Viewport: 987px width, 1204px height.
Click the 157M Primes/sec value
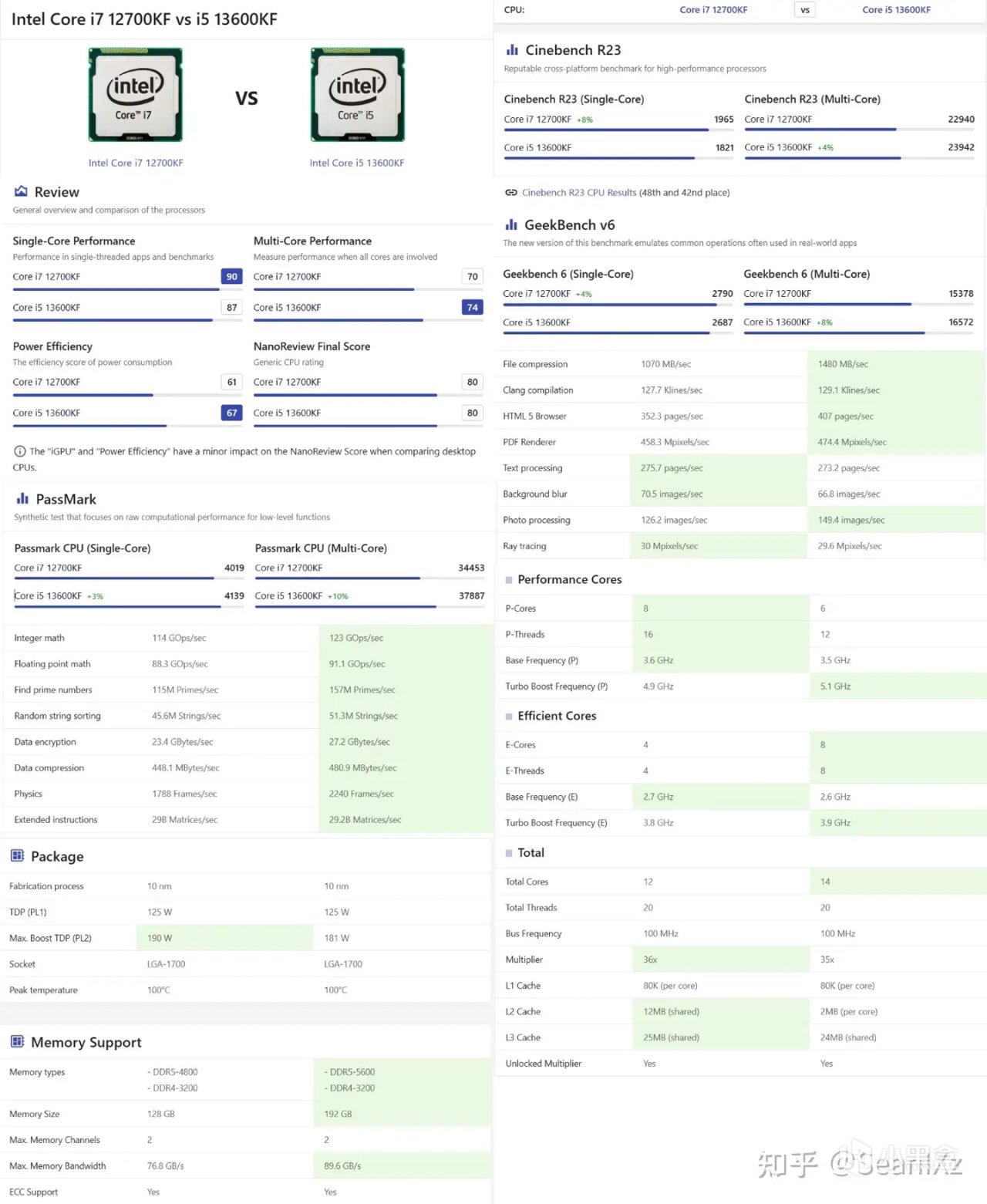(362, 690)
